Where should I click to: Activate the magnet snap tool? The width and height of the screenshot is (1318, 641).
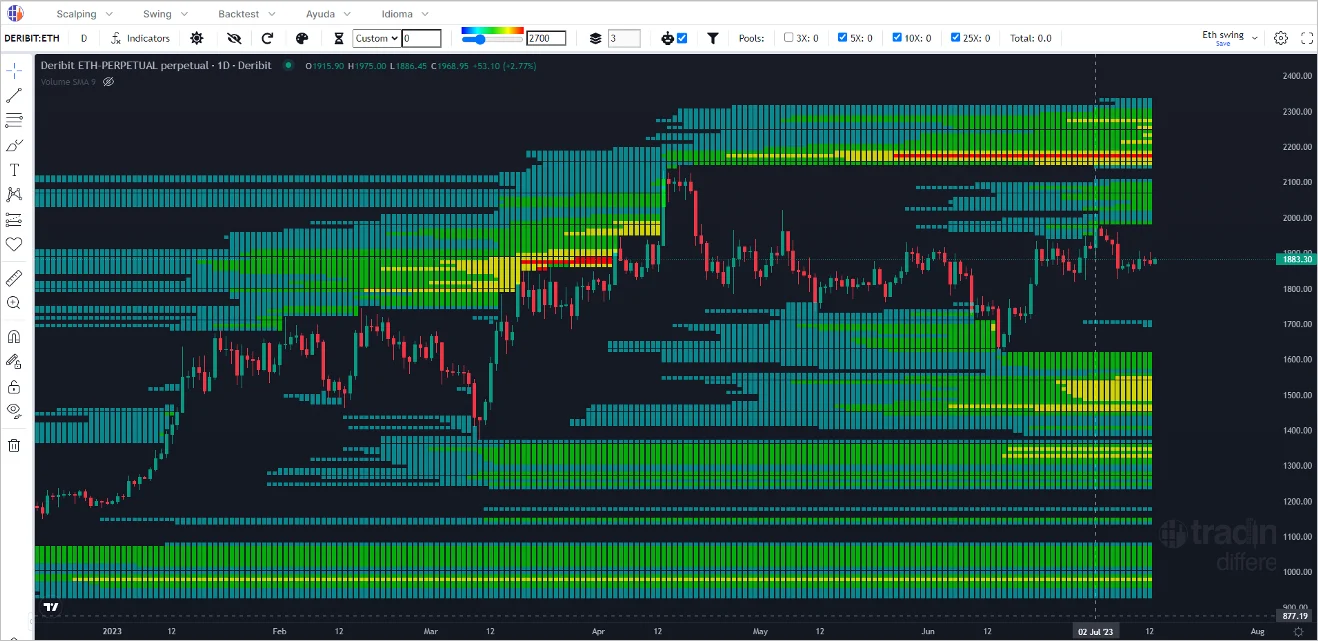(14, 336)
